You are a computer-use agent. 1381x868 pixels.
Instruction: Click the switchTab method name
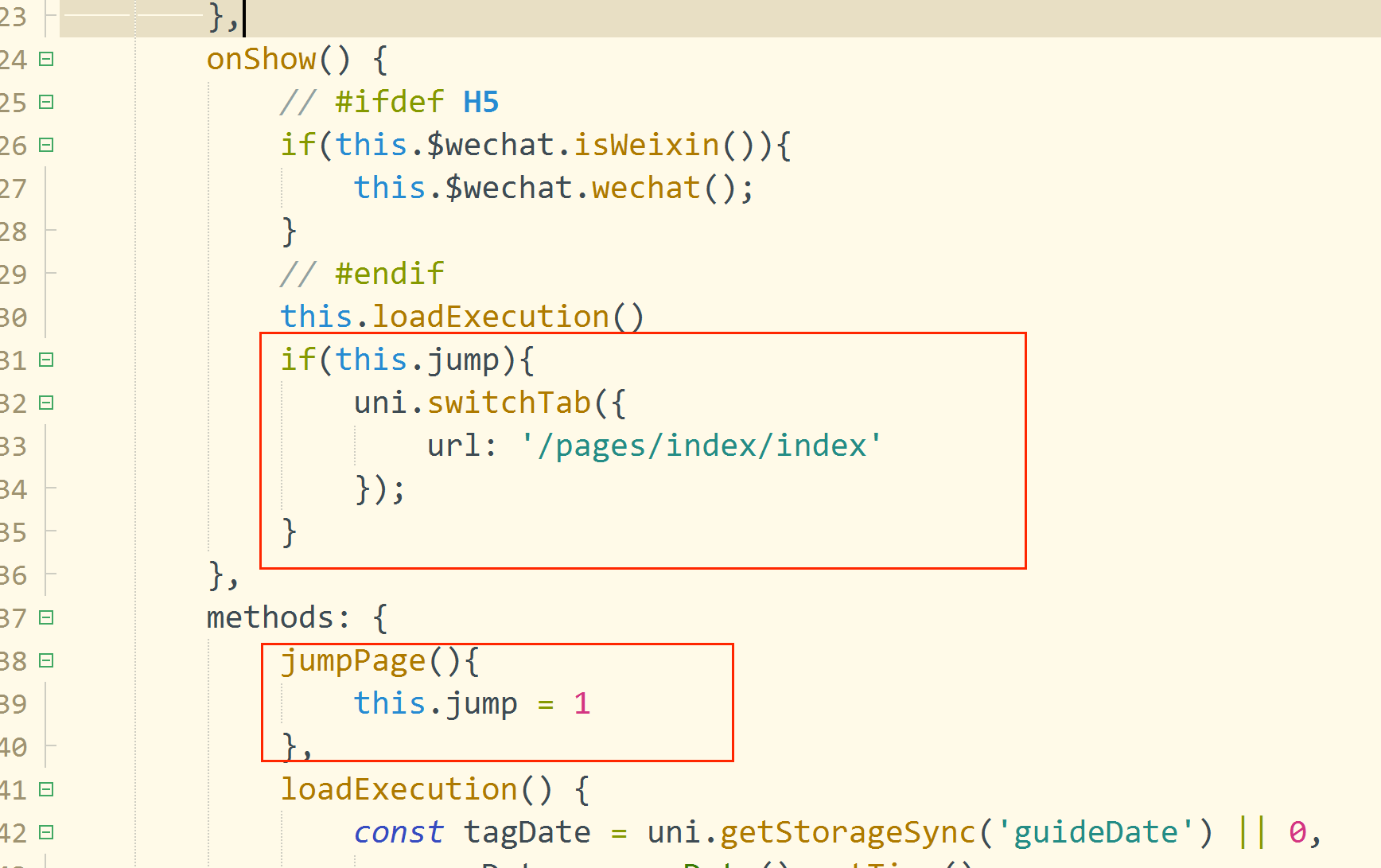[x=509, y=403]
